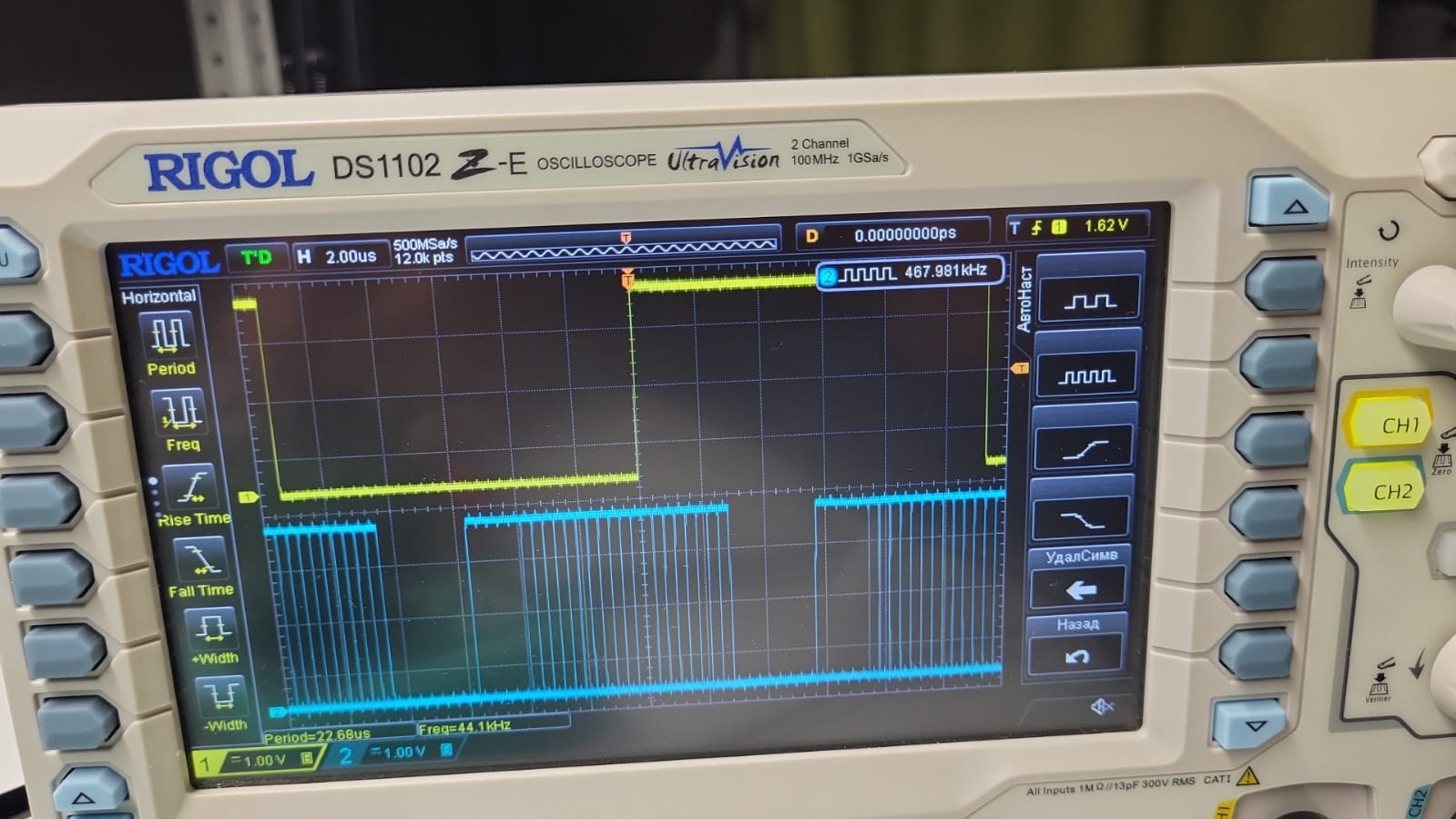Image resolution: width=1456 pixels, height=819 pixels.
Task: Select the falling edge auto option
Action: pyautogui.click(x=1081, y=519)
